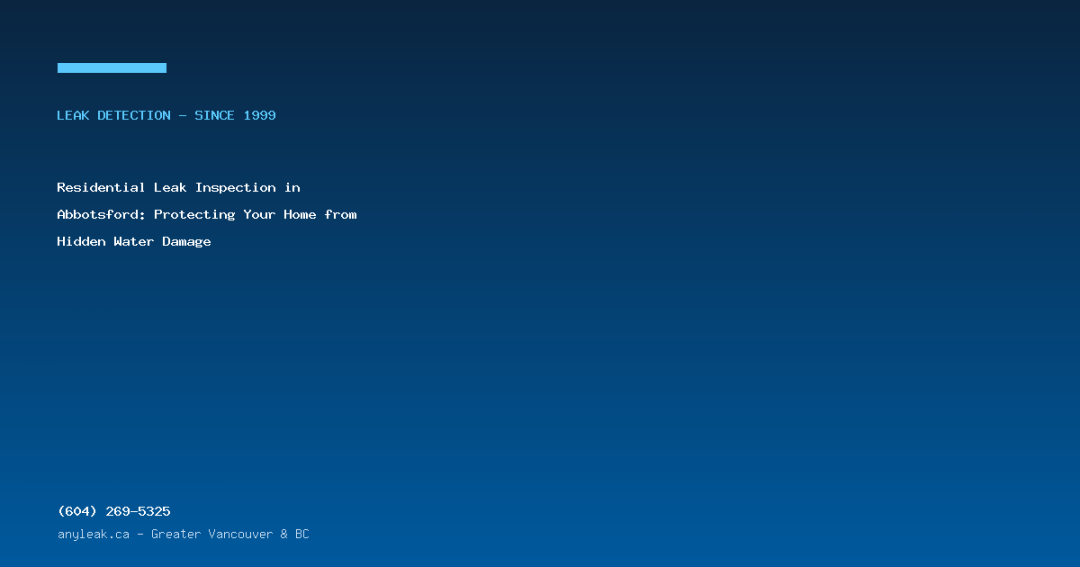Click the Greater Vancouver text in footer
Image resolution: width=1080 pixels, height=567 pixels.
coord(212,534)
